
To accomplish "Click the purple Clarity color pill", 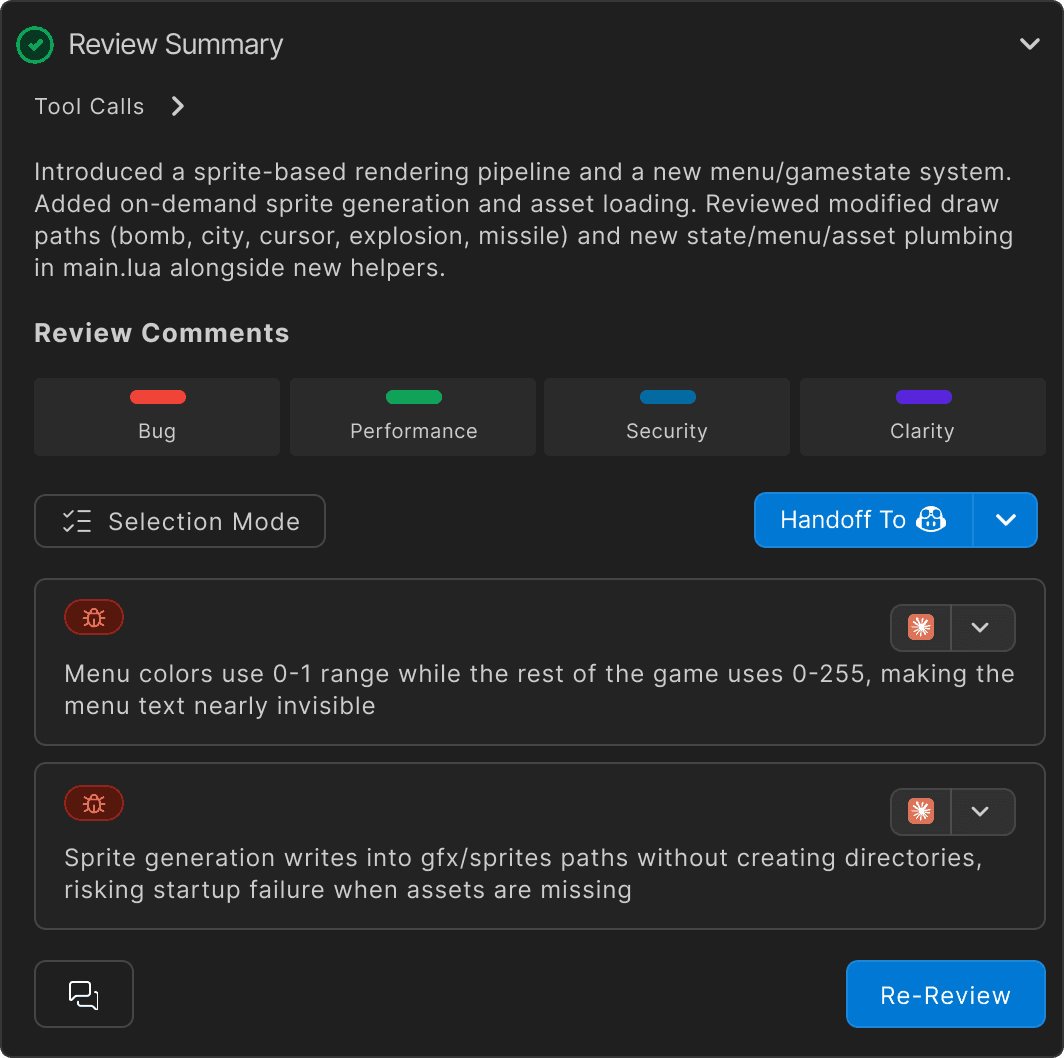I will [x=924, y=397].
